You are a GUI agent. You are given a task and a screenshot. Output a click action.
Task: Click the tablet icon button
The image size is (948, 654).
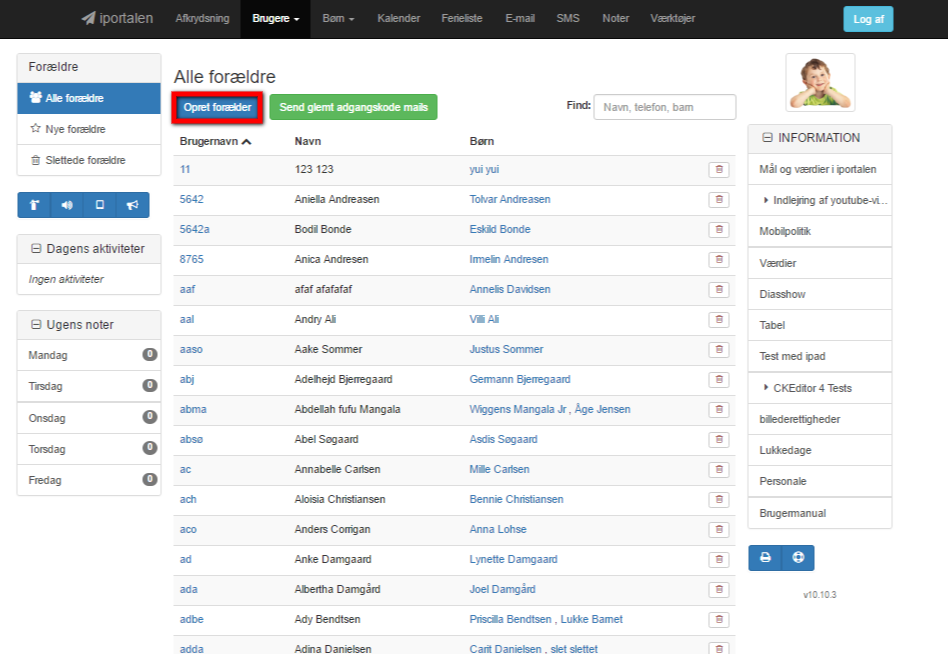pos(100,205)
